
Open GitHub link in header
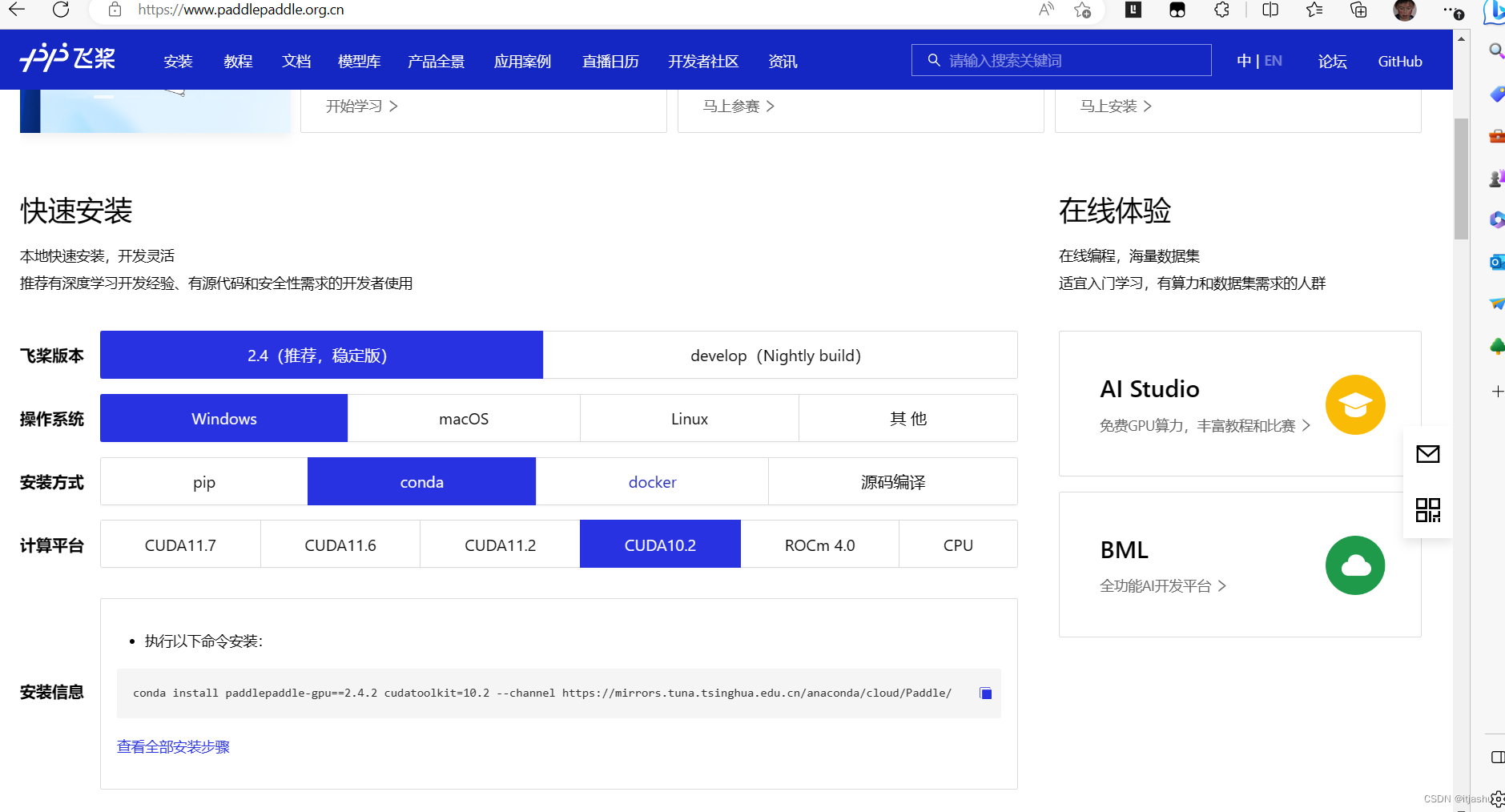1399,61
